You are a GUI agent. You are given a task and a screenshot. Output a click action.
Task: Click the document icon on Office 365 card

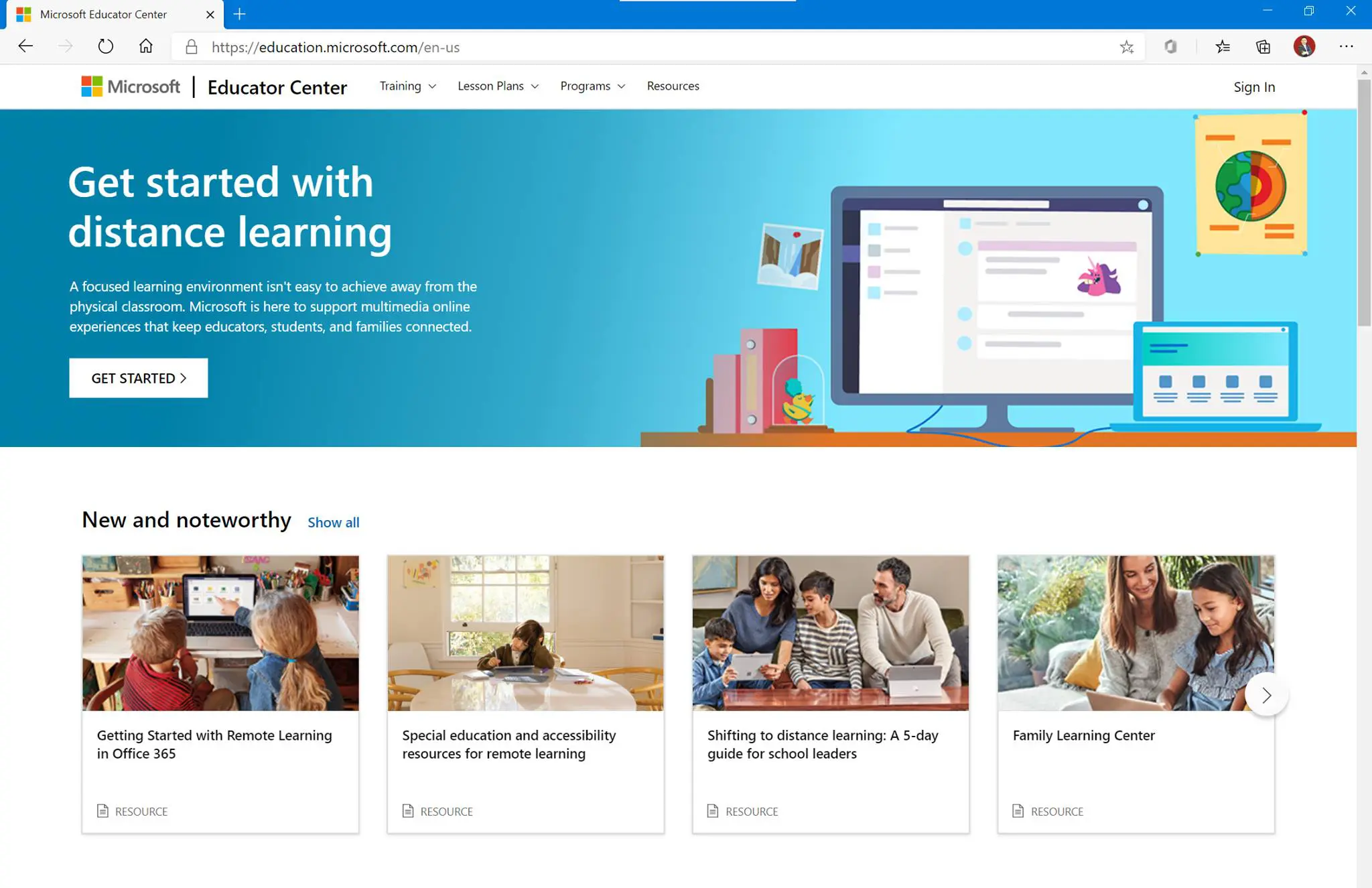coord(102,811)
